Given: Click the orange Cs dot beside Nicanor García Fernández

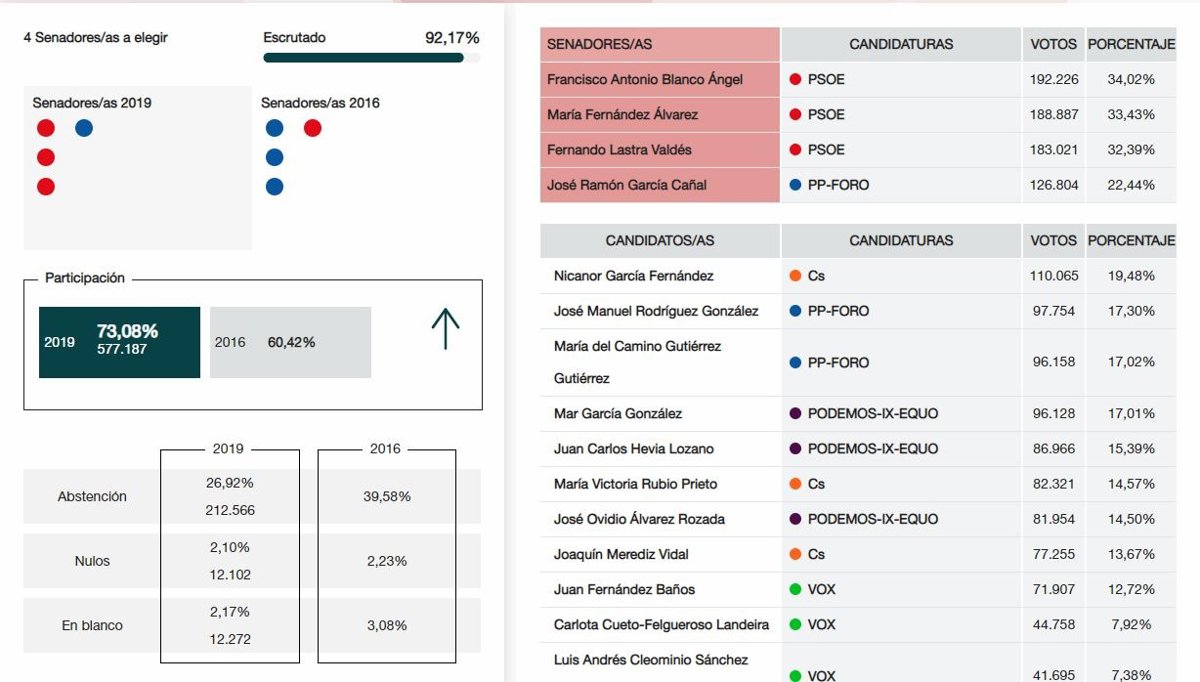Looking at the screenshot, I should point(796,276).
